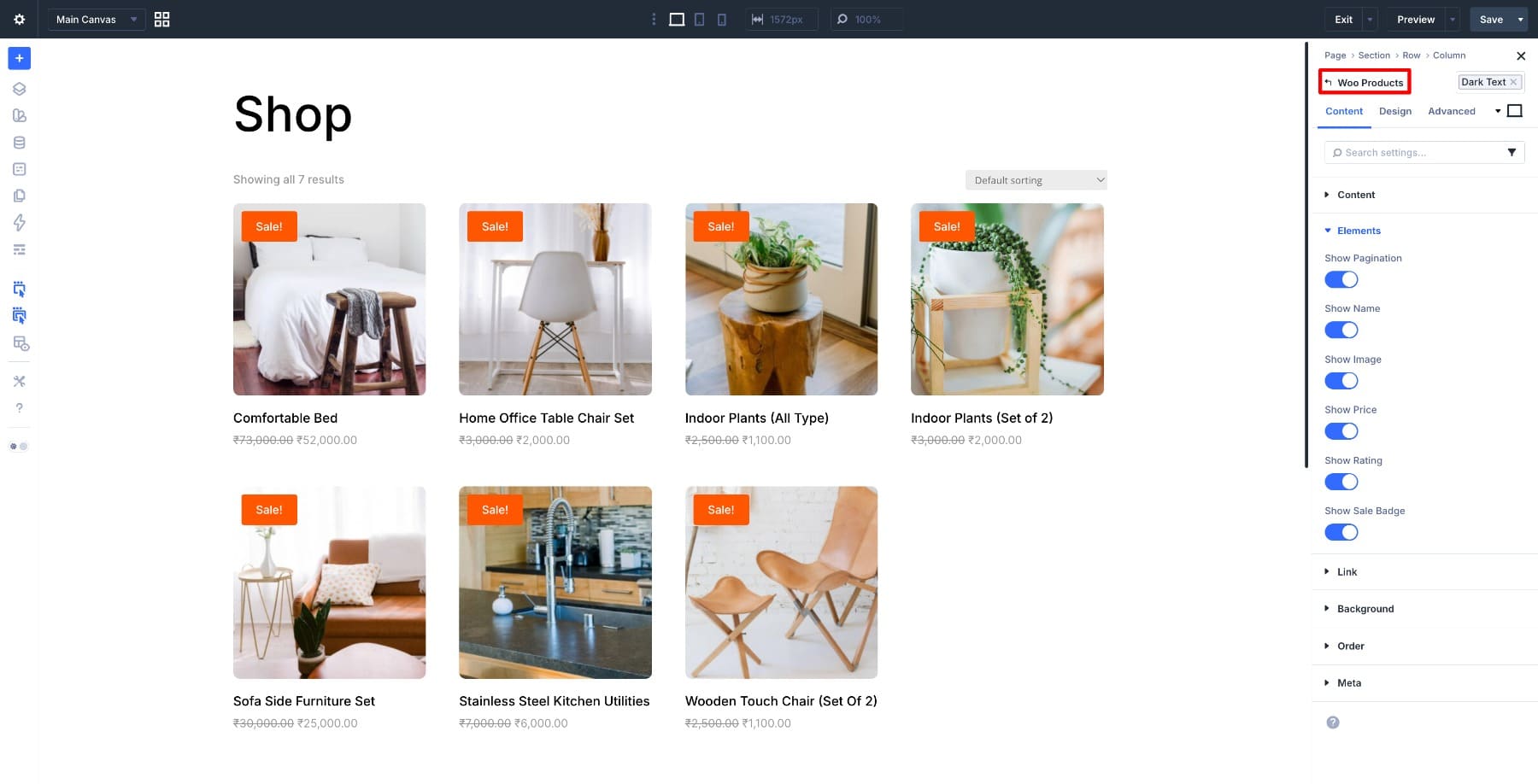
Task: Turn off the Show Price toggle
Action: 1341,431
